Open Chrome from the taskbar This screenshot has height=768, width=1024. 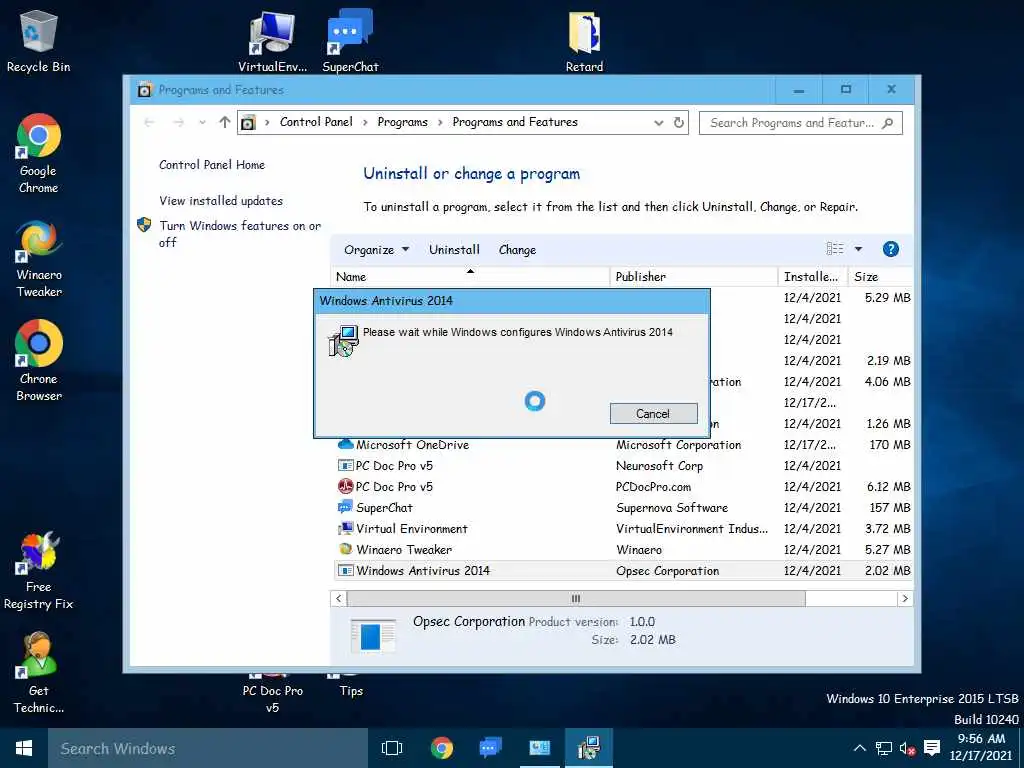pos(442,748)
